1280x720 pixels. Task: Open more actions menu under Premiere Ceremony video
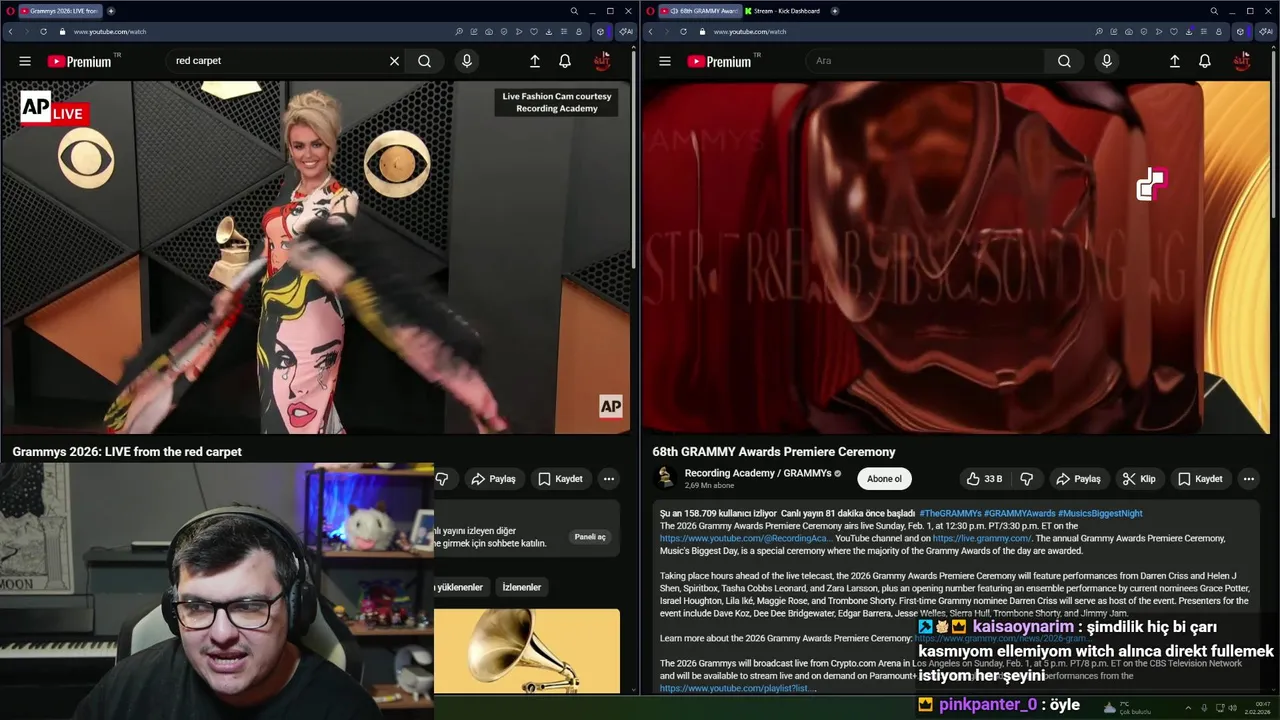coord(1248,479)
